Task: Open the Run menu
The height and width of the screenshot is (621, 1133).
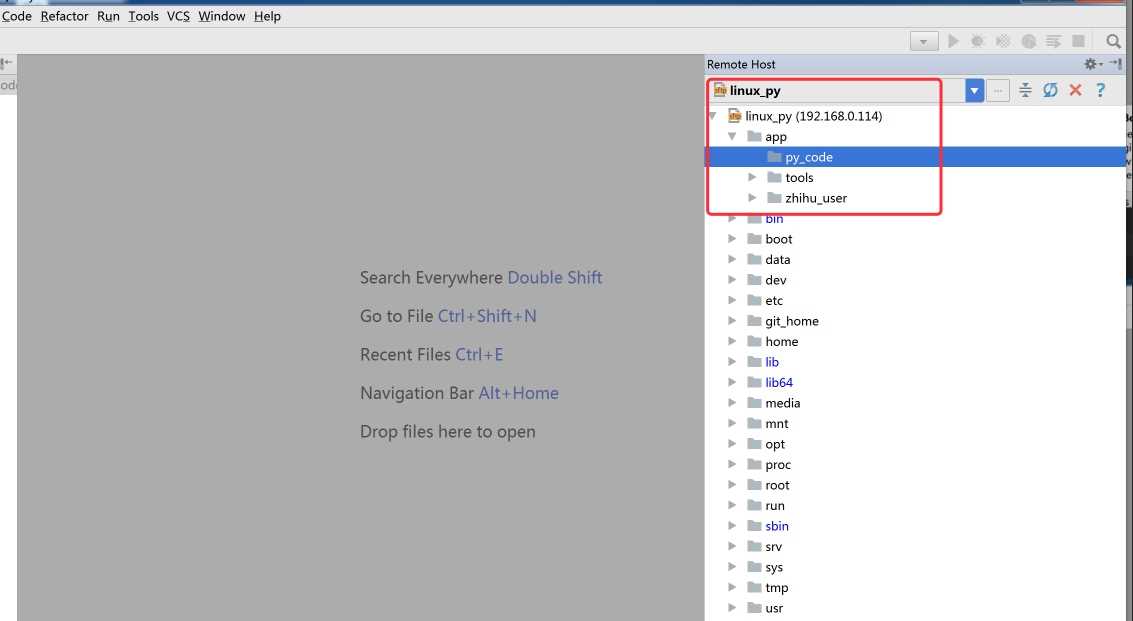Action: (x=108, y=16)
